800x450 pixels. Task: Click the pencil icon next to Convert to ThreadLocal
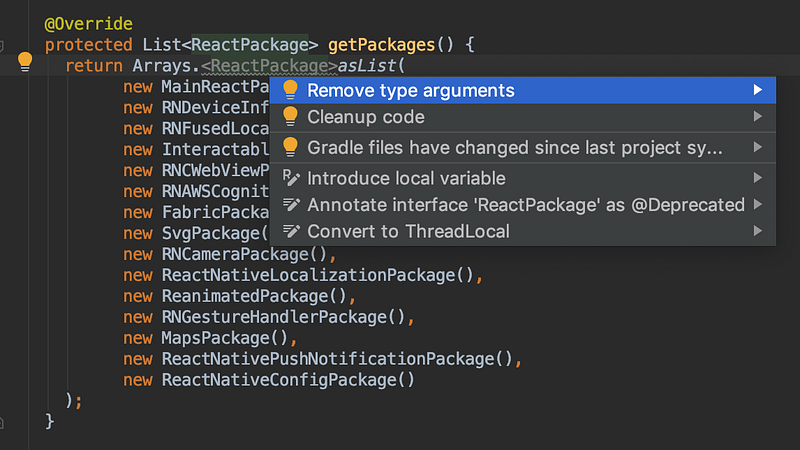291,231
